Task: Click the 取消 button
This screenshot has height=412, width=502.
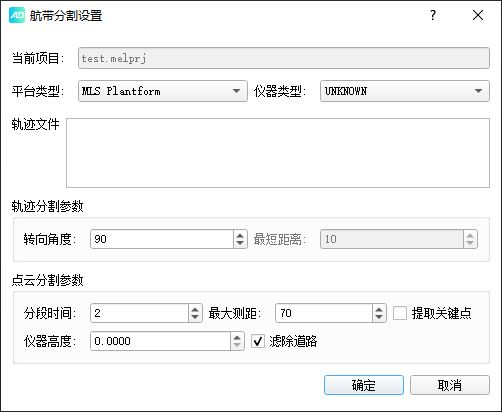Action: pyautogui.click(x=450, y=385)
